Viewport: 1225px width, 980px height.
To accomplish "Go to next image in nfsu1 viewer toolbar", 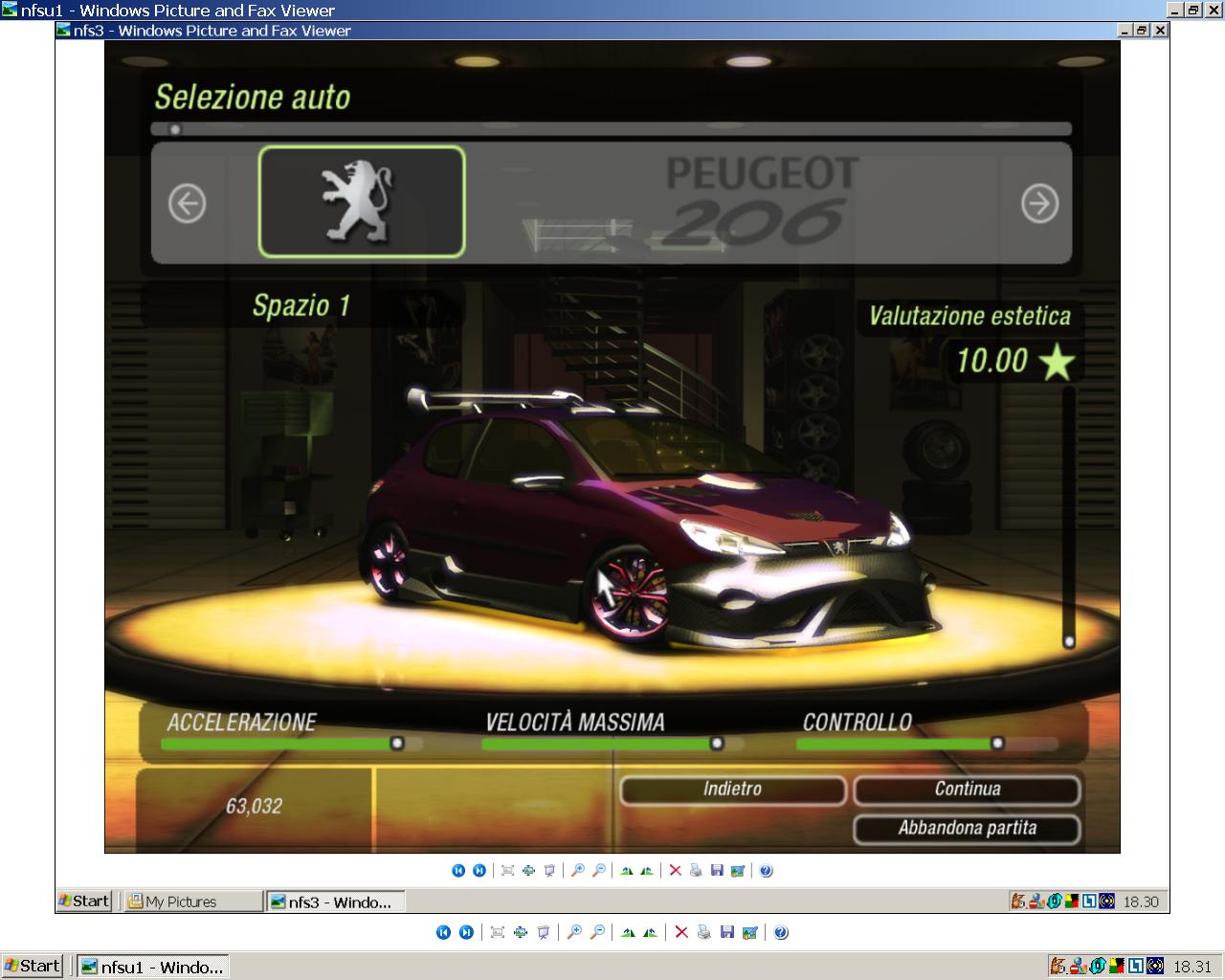I will (466, 932).
